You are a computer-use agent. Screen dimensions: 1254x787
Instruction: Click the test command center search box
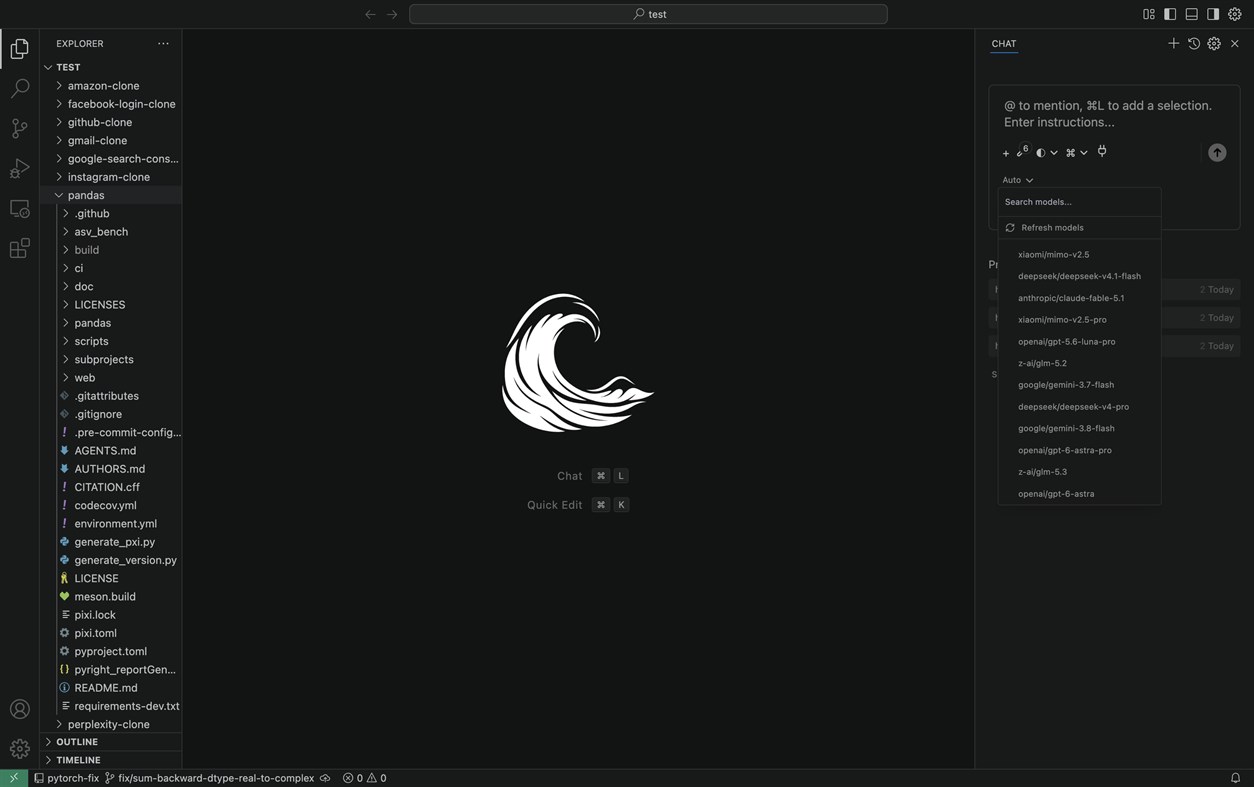pos(648,14)
